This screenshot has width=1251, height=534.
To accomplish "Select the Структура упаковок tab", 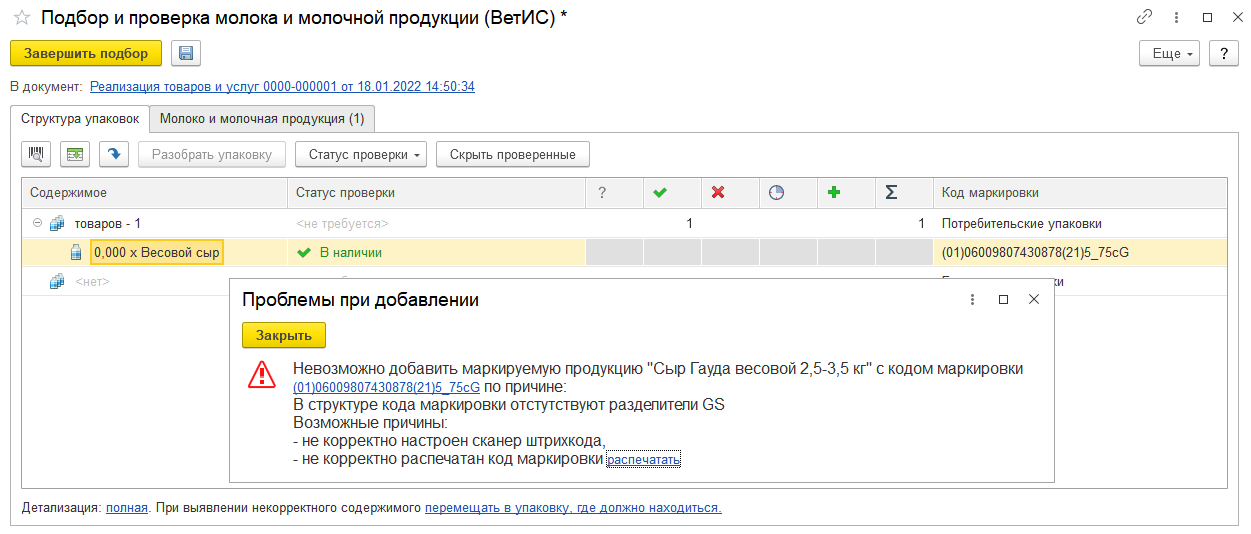I will tap(80, 118).
